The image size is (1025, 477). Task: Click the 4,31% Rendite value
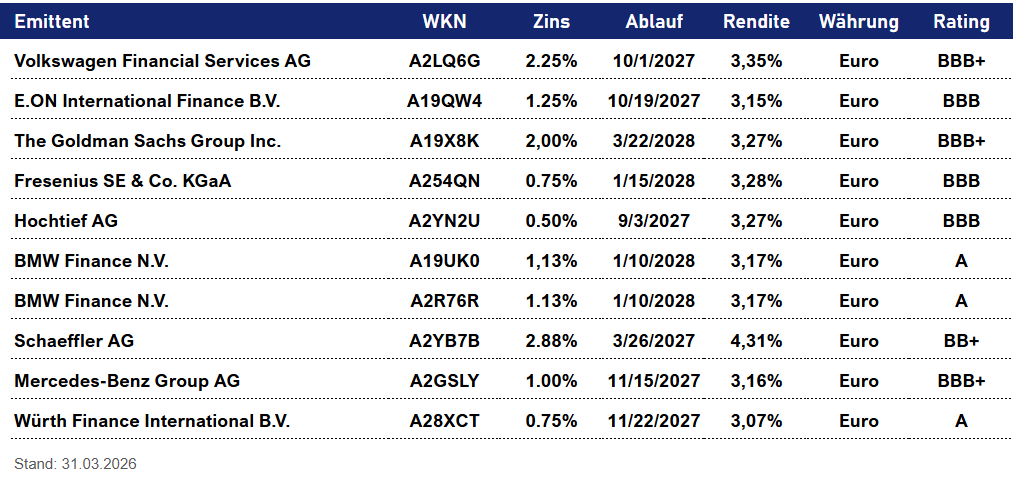point(756,341)
